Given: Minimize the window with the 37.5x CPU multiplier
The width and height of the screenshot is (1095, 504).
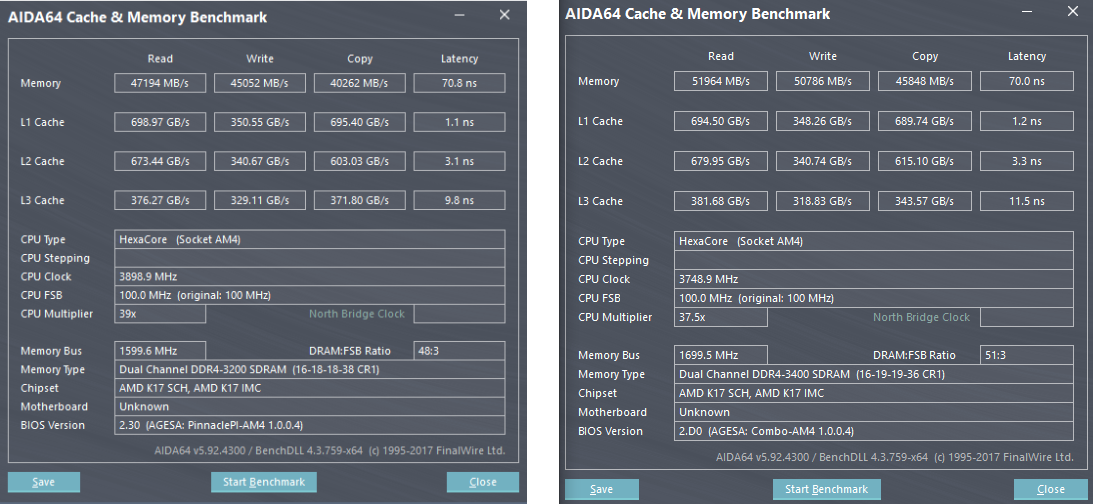Looking at the screenshot, I should coord(1026,12).
